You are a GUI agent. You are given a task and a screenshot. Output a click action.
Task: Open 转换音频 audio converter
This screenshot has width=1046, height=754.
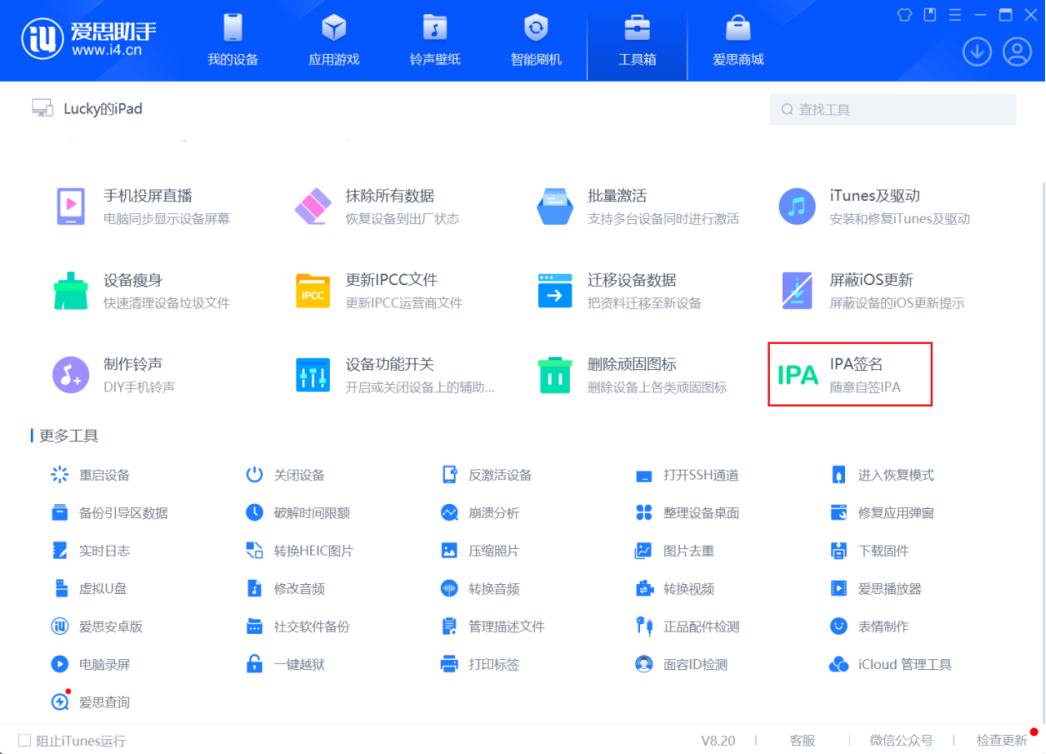[480, 589]
